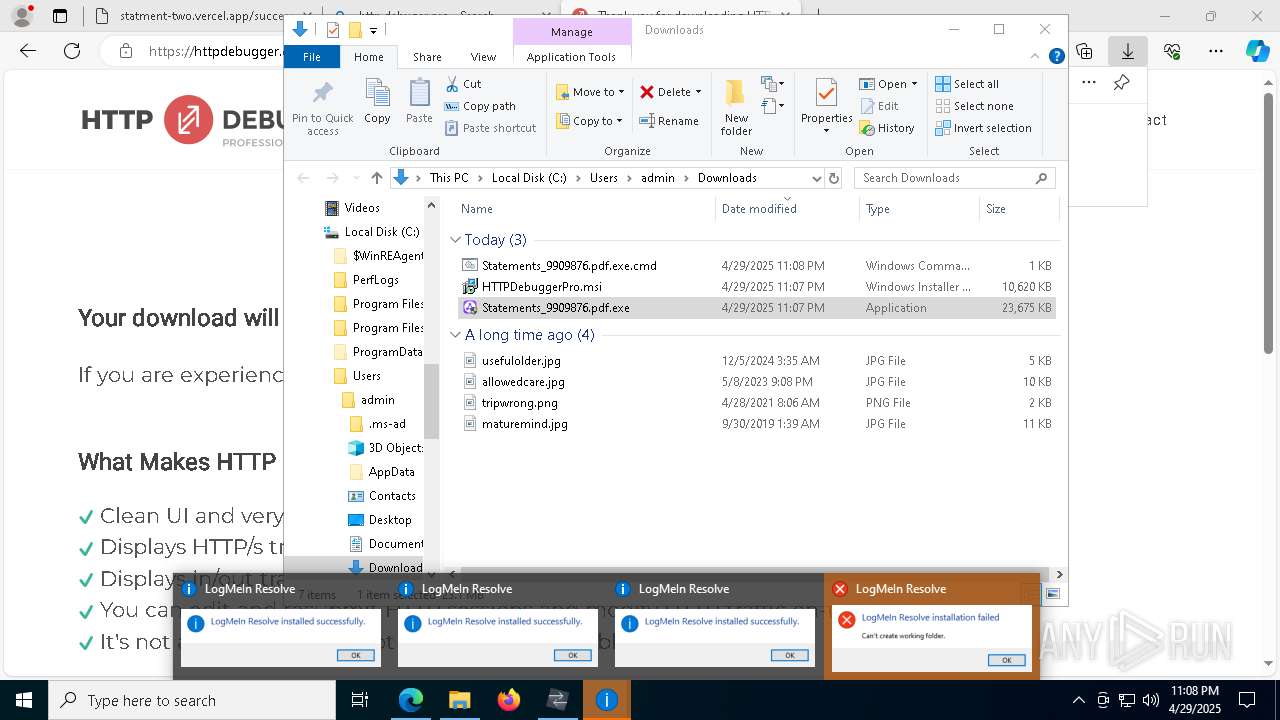This screenshot has width=1280, height=720.
Task: Click the file list horizontal scrollbar right arrow
Action: point(1059,574)
